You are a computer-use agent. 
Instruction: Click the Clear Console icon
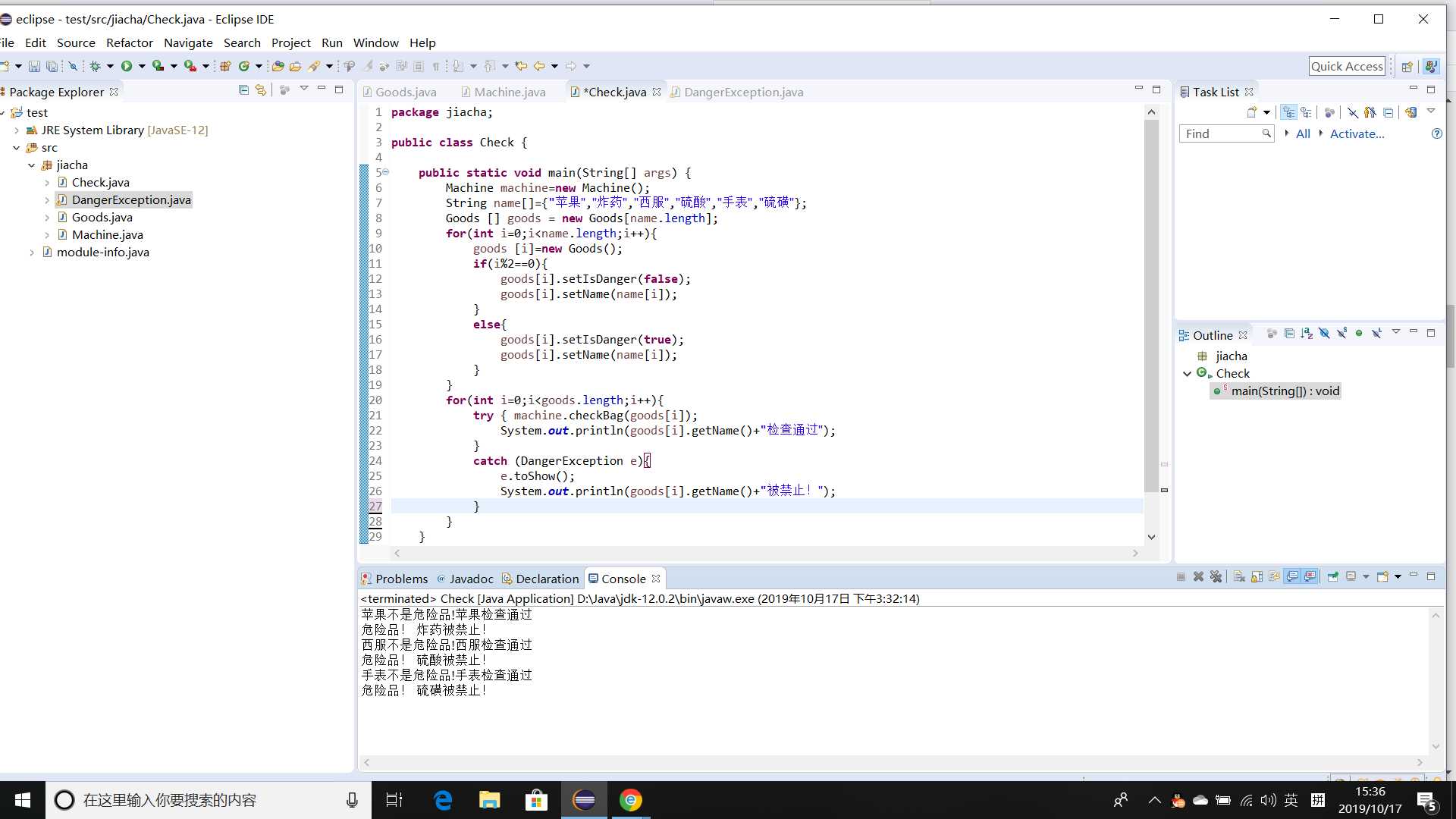[x=1239, y=577]
